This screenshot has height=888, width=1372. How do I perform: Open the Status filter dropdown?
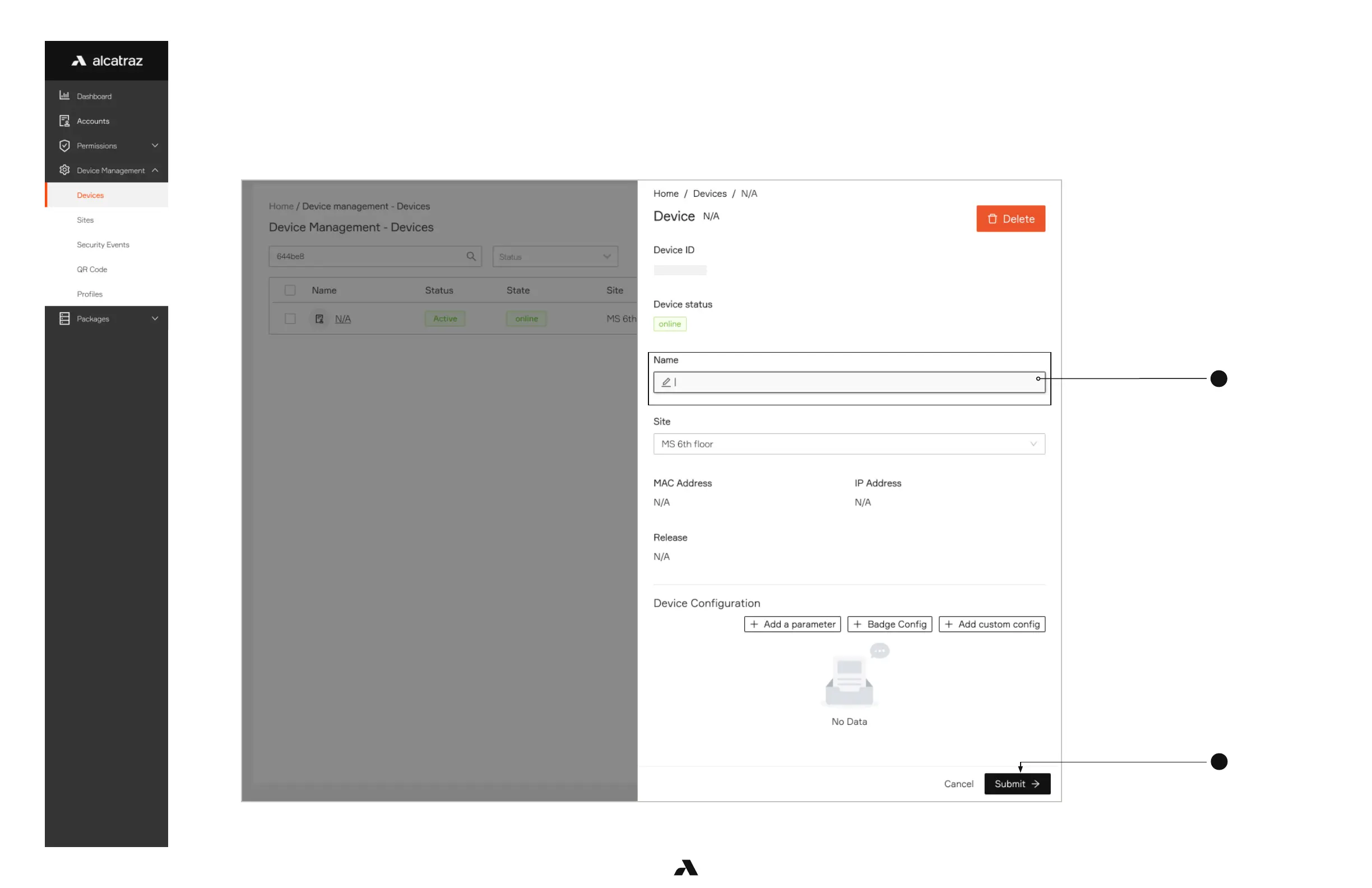tap(554, 256)
